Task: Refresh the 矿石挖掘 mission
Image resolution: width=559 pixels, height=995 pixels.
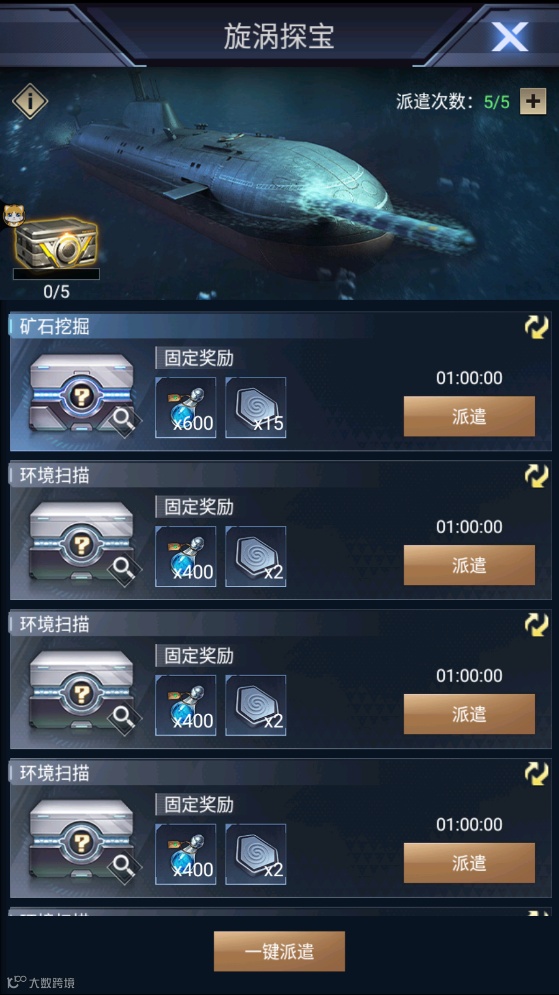Action: point(536,326)
